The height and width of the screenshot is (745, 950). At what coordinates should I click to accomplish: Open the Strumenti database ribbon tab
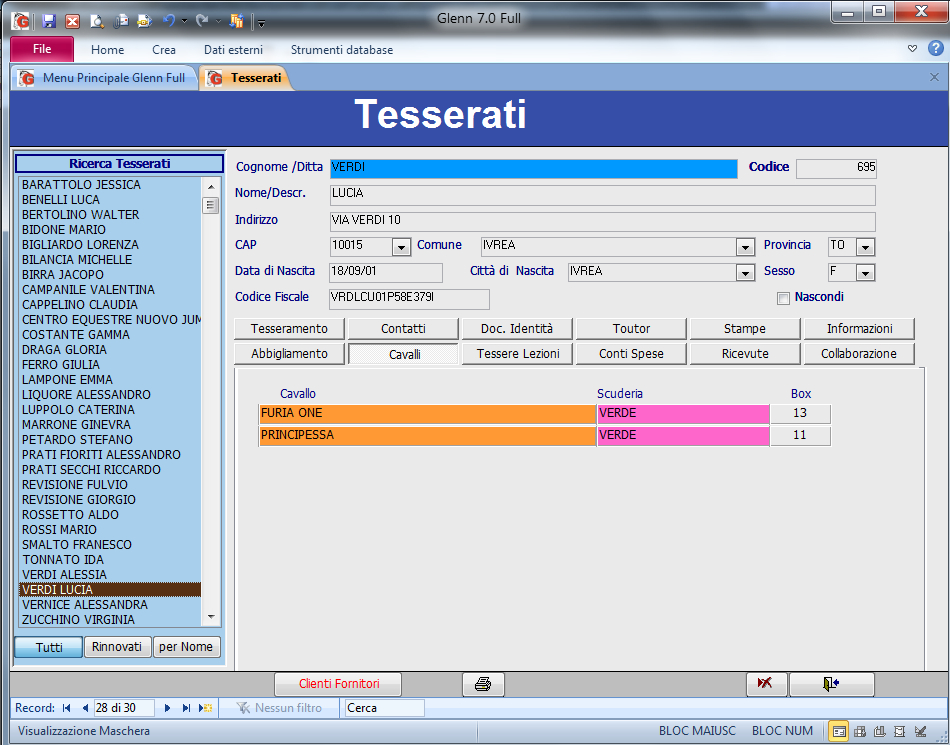[x=342, y=50]
